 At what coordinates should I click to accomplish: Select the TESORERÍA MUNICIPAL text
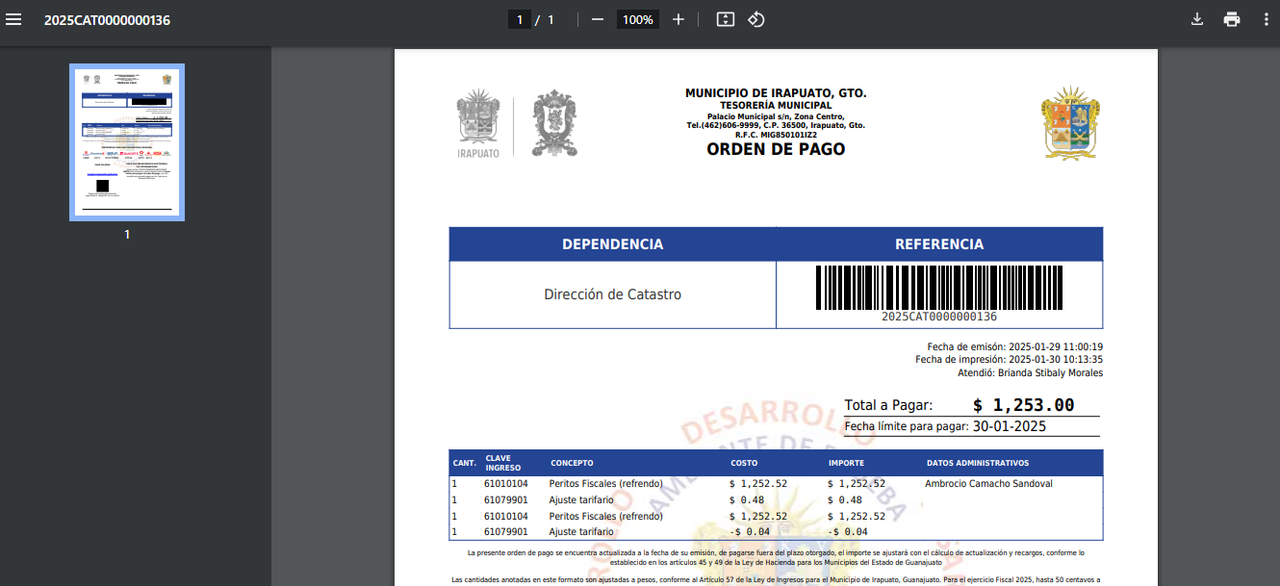776,105
